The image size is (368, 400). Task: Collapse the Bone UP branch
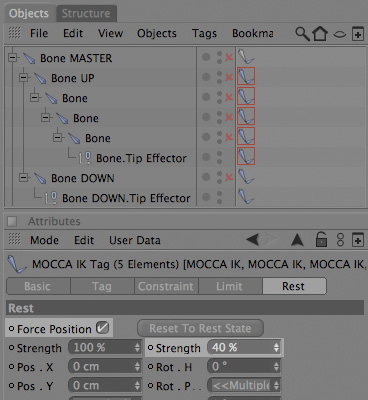pos(24,78)
